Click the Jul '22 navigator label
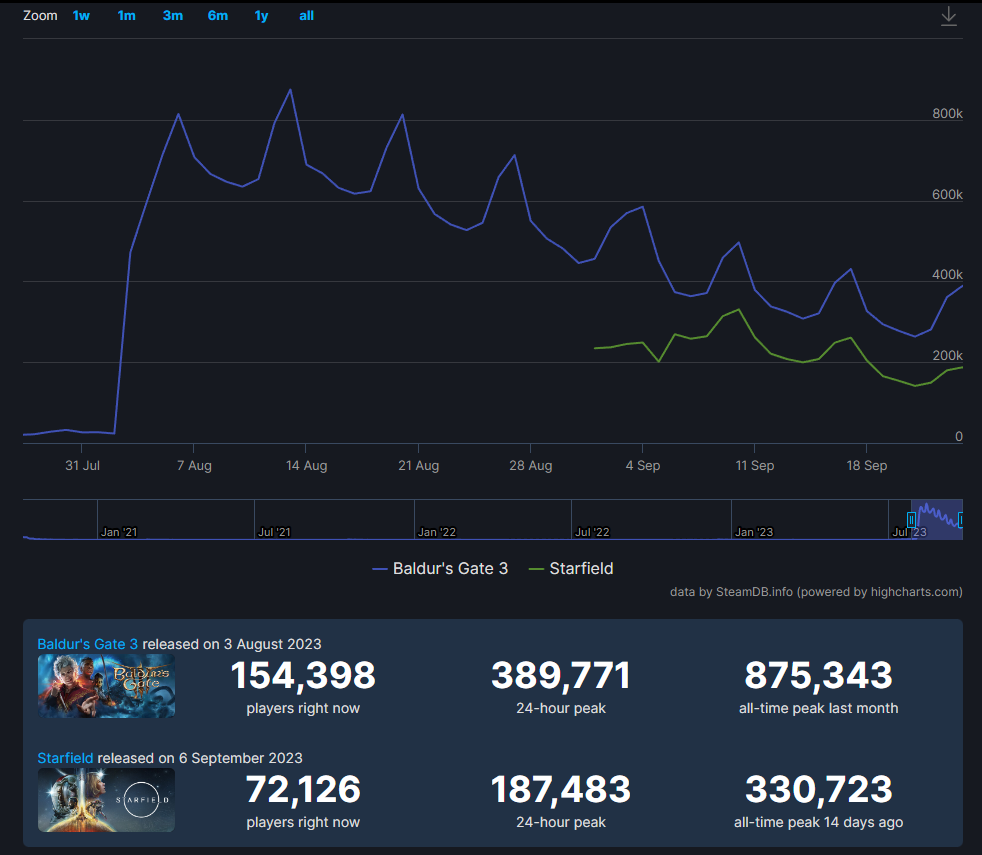982x855 pixels. (592, 532)
